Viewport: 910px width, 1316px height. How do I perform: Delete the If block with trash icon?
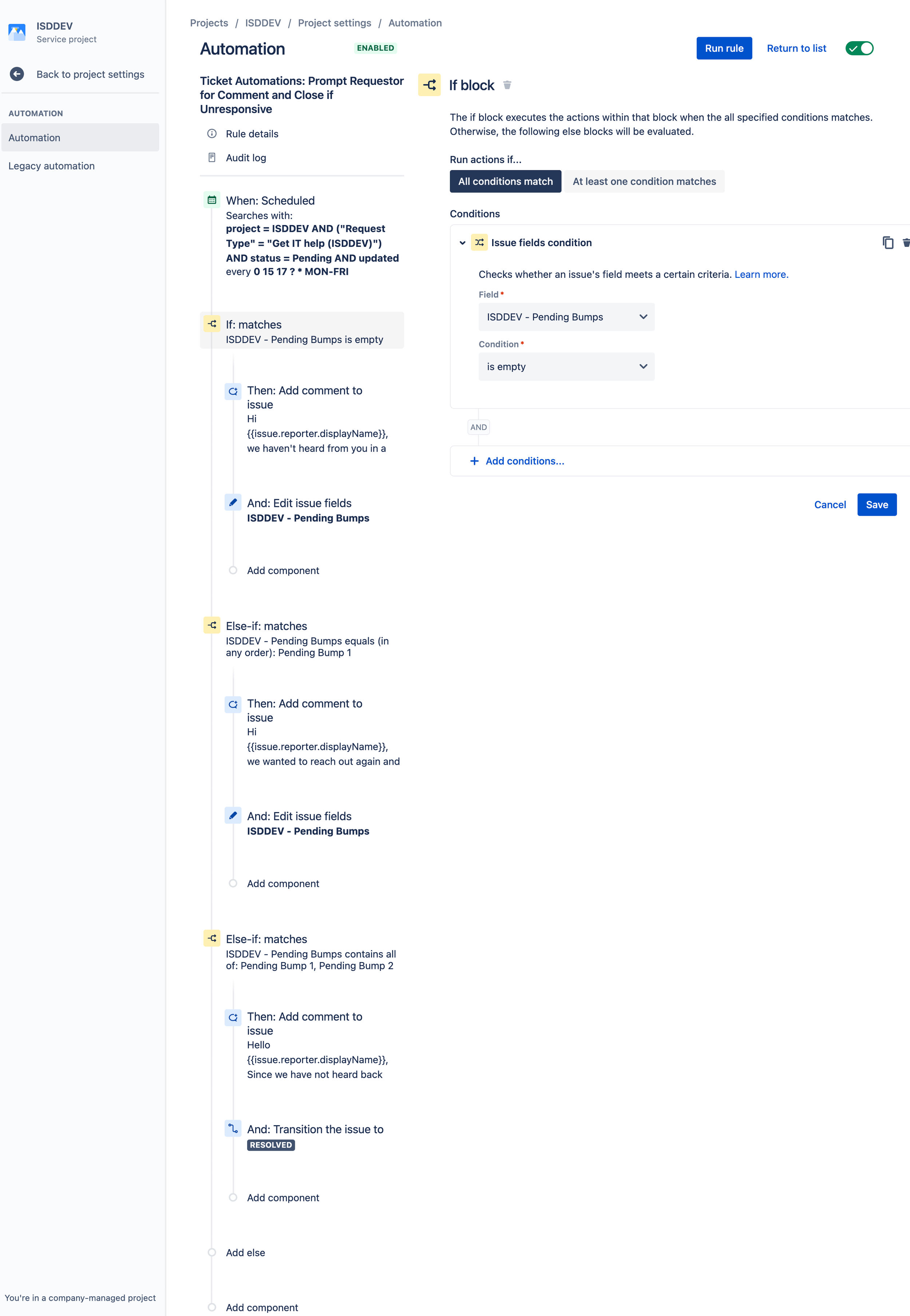[507, 85]
